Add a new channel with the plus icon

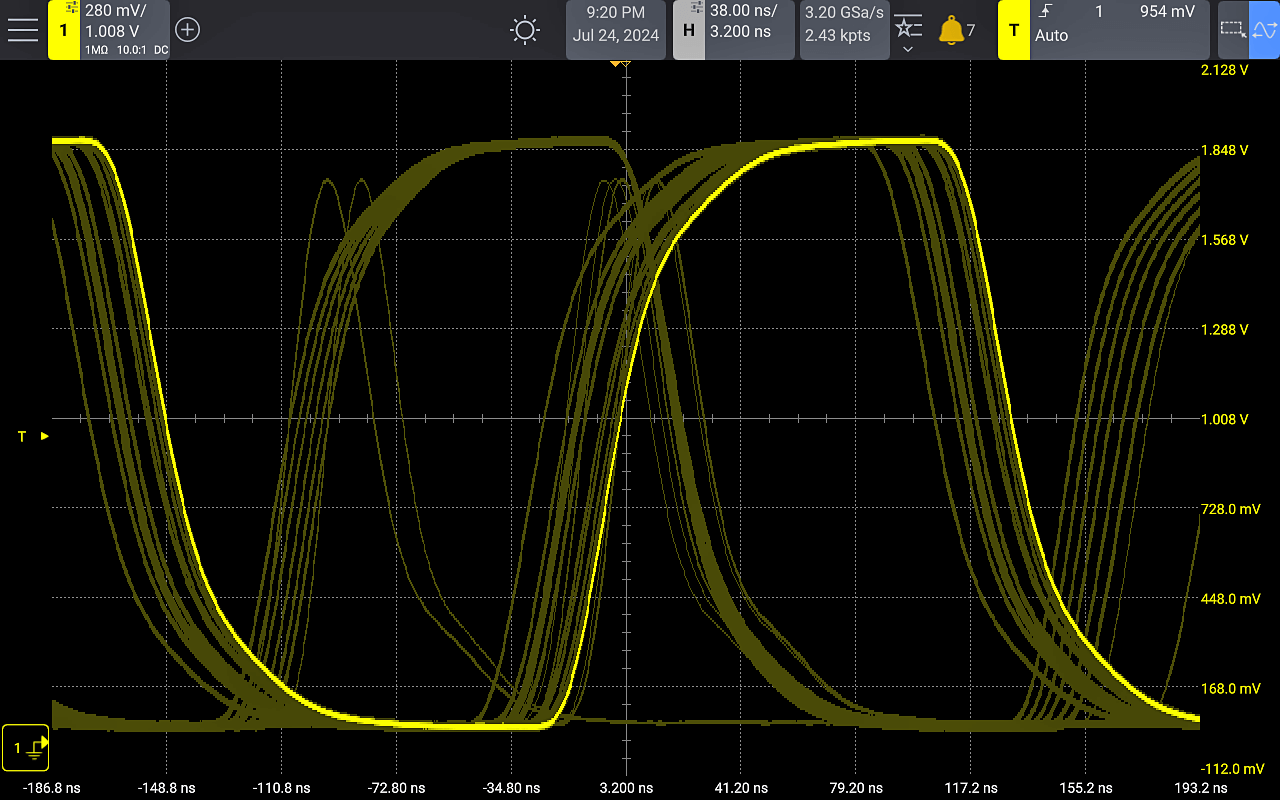(x=187, y=30)
